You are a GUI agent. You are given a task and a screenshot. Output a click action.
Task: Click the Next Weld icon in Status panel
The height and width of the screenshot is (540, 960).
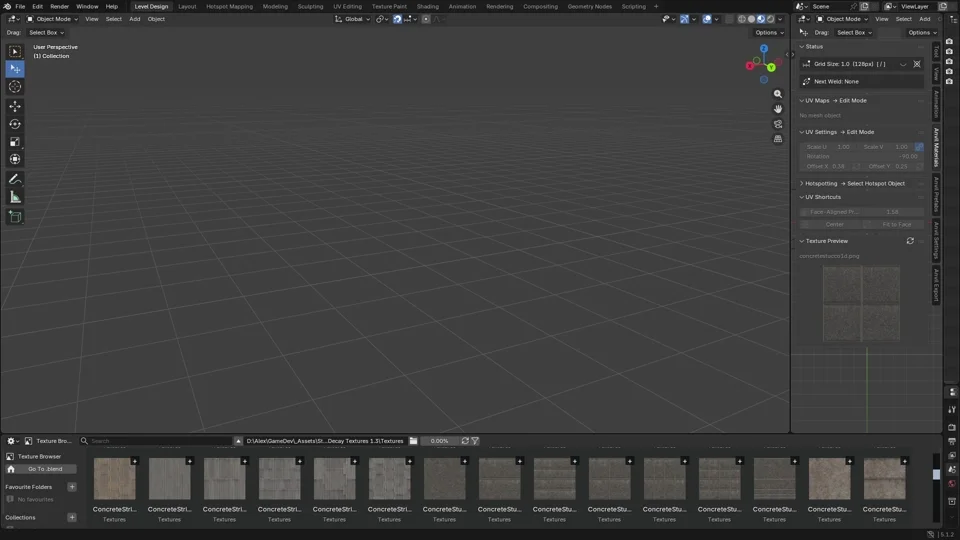click(806, 81)
